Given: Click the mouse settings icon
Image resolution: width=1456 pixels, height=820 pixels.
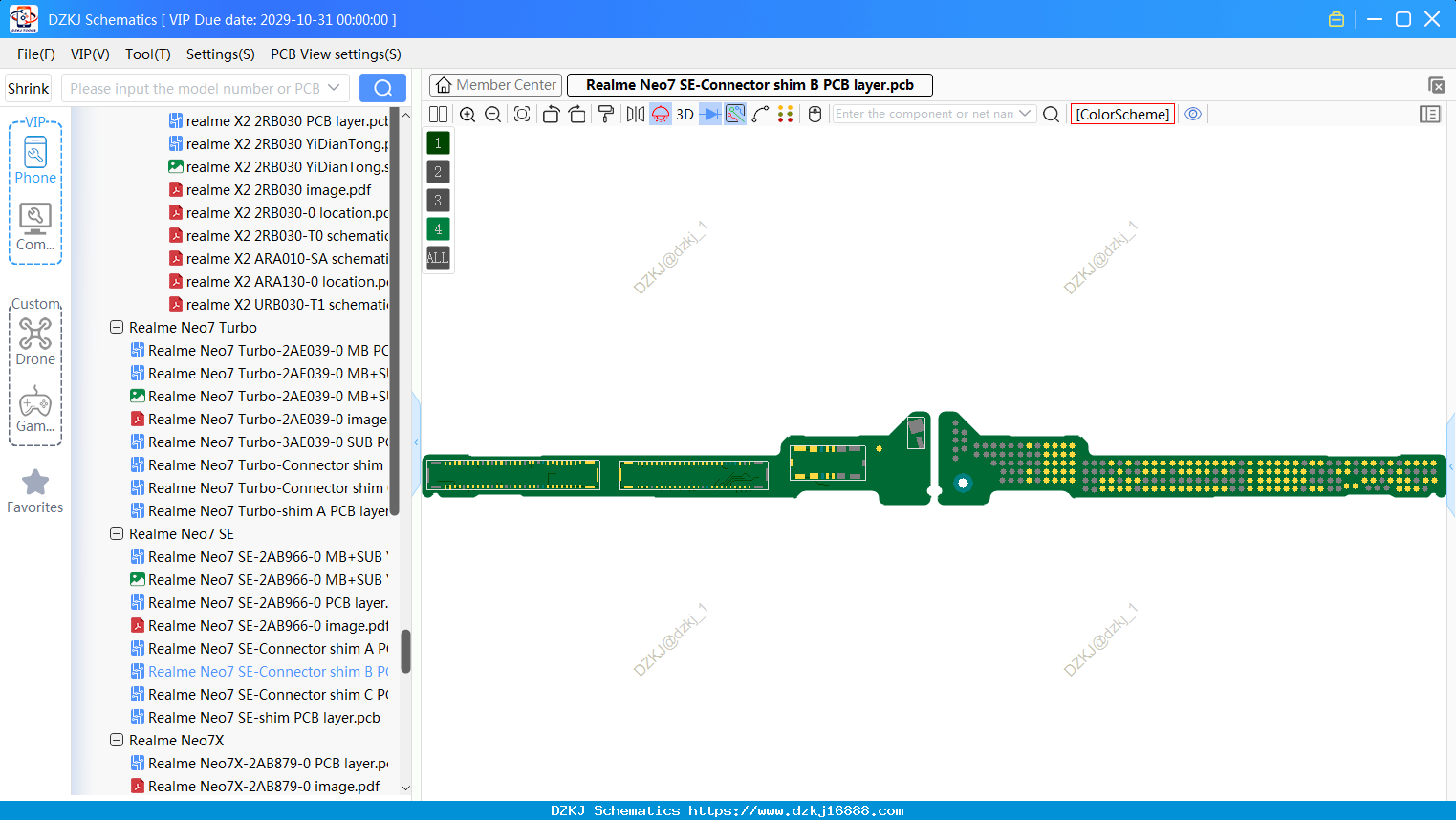Looking at the screenshot, I should [815, 114].
